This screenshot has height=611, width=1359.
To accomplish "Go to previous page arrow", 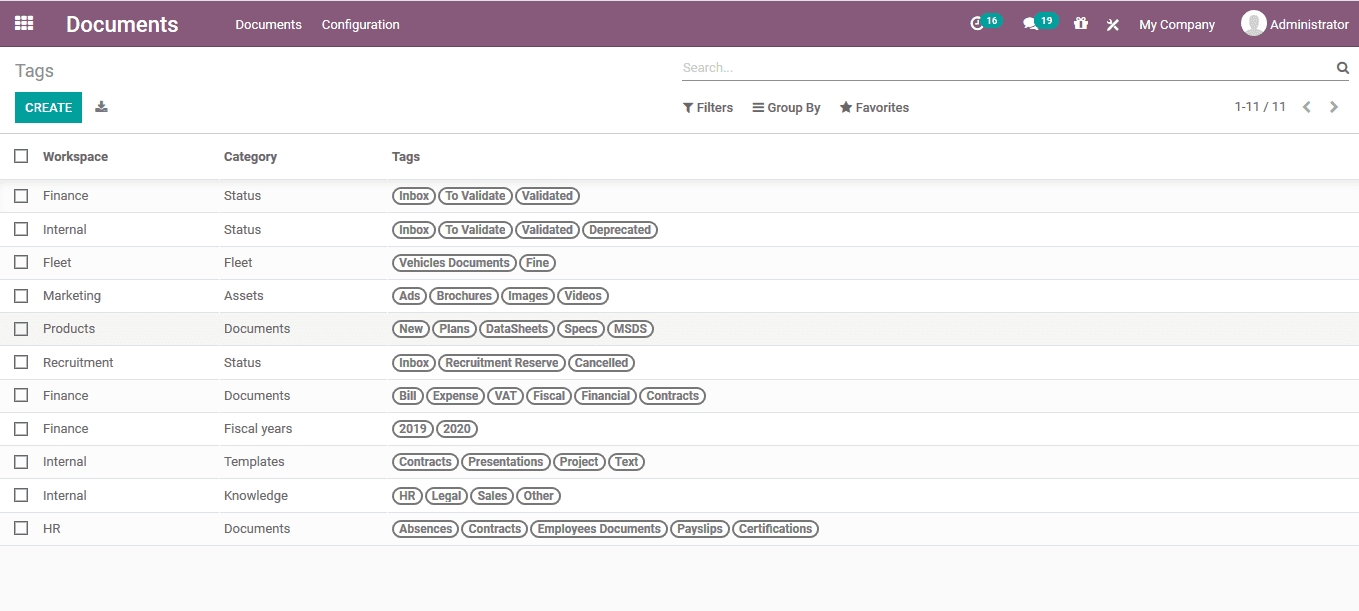I will pyautogui.click(x=1306, y=107).
